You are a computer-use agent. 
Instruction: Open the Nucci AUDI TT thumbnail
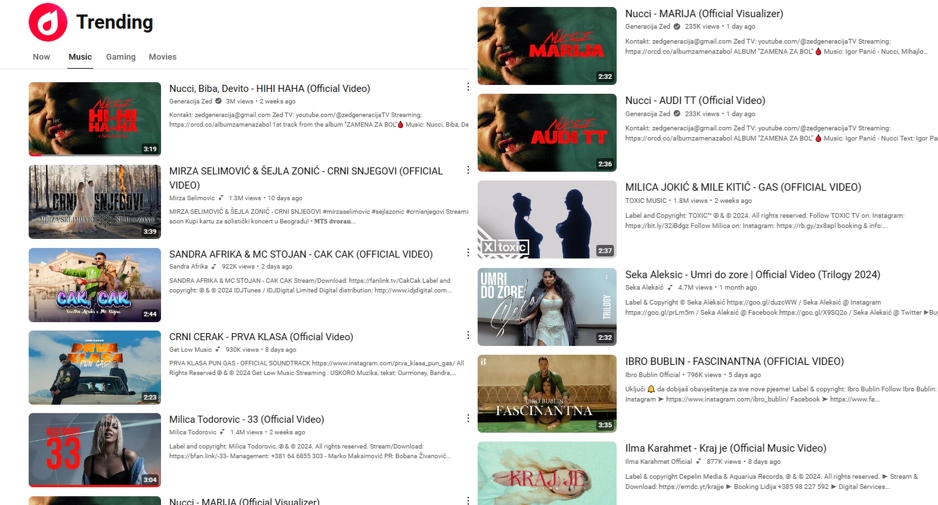(547, 133)
